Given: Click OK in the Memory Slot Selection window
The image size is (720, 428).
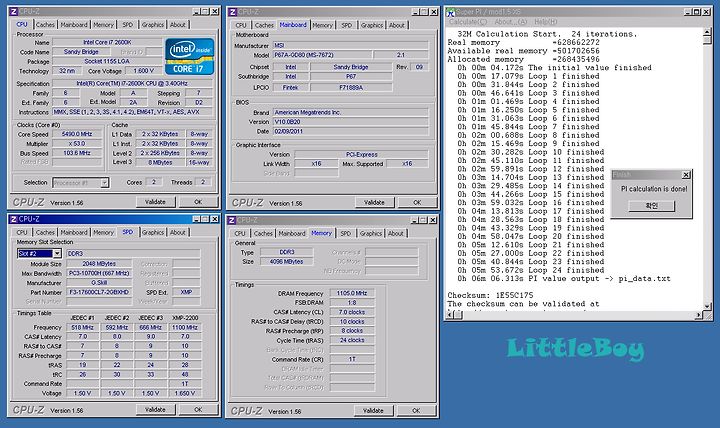Looking at the screenshot, I should (x=198, y=409).
